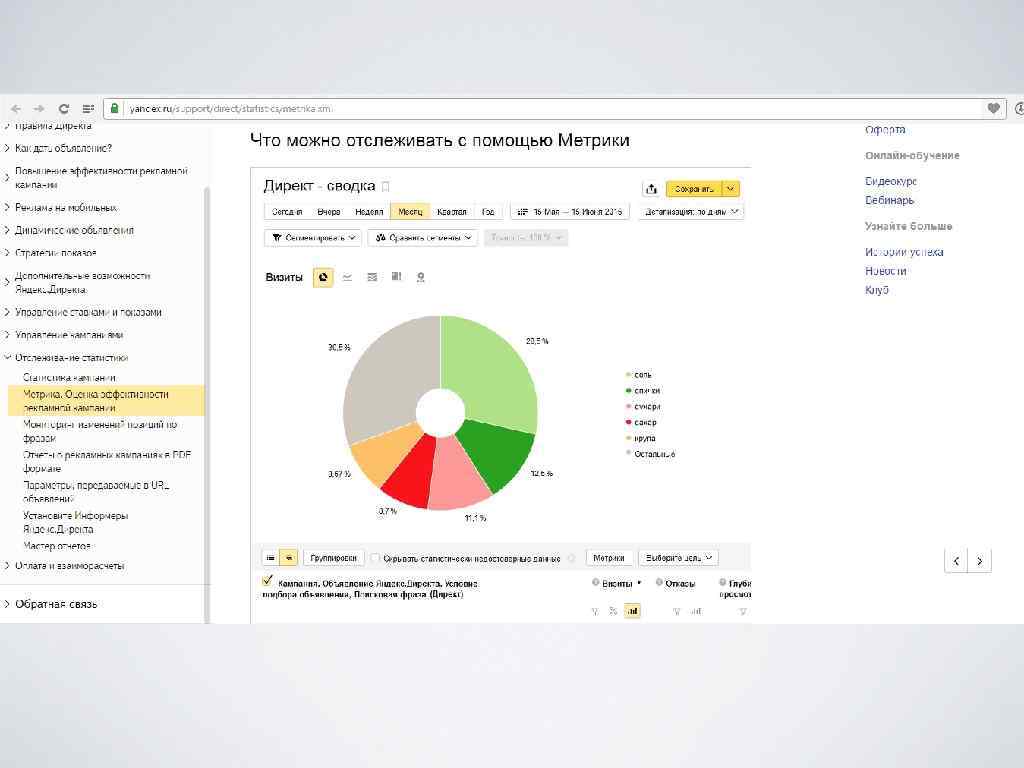Select the Сегодня period tab
Image resolution: width=1024 pixels, height=768 pixels.
[287, 212]
